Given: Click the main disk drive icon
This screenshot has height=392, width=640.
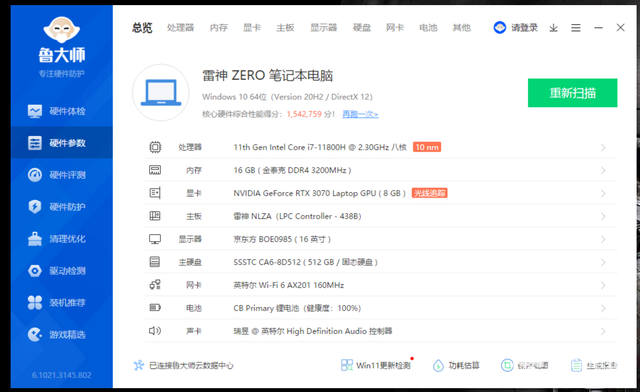Looking at the screenshot, I should 155,262.
